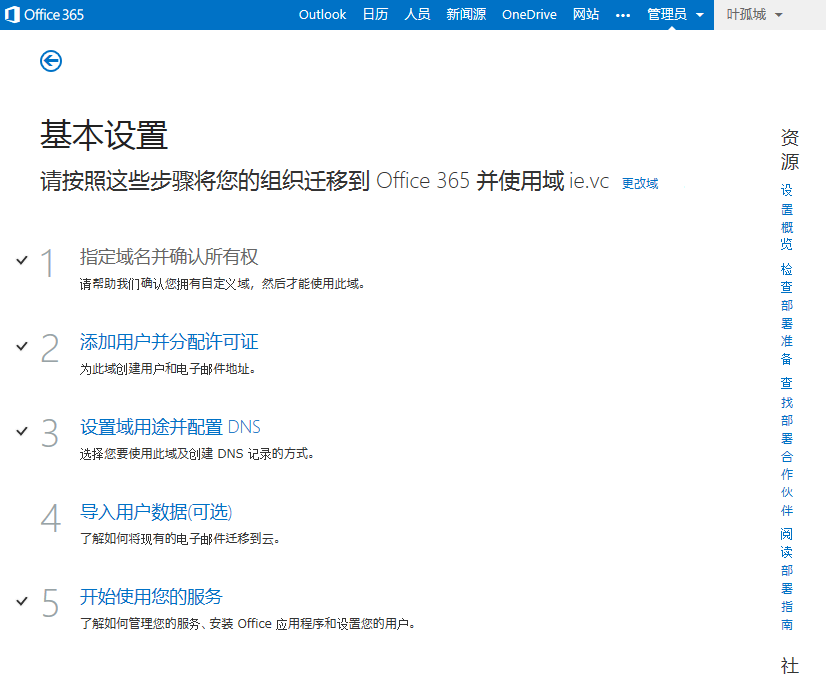Open 网站 in the top navigation

pyautogui.click(x=586, y=15)
